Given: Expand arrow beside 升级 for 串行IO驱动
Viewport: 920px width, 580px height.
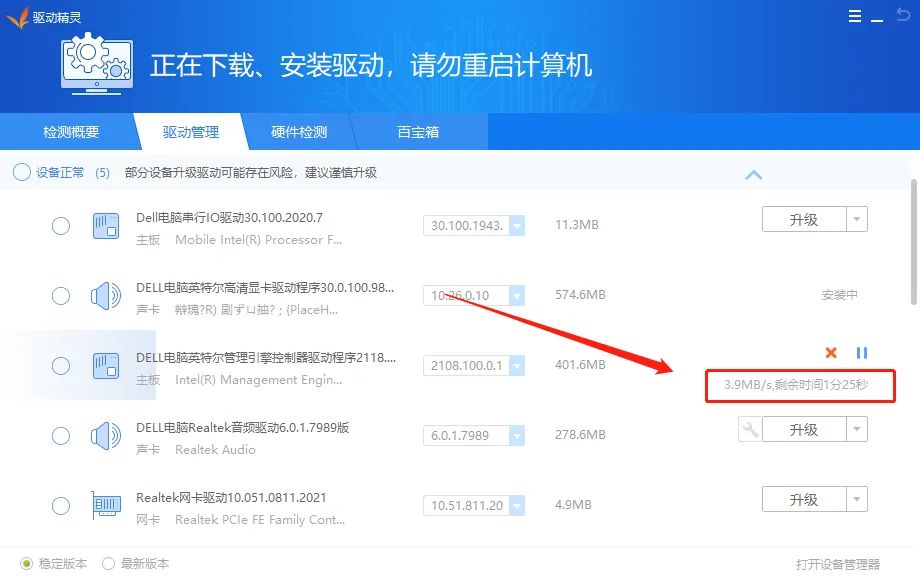Looking at the screenshot, I should point(857,219).
